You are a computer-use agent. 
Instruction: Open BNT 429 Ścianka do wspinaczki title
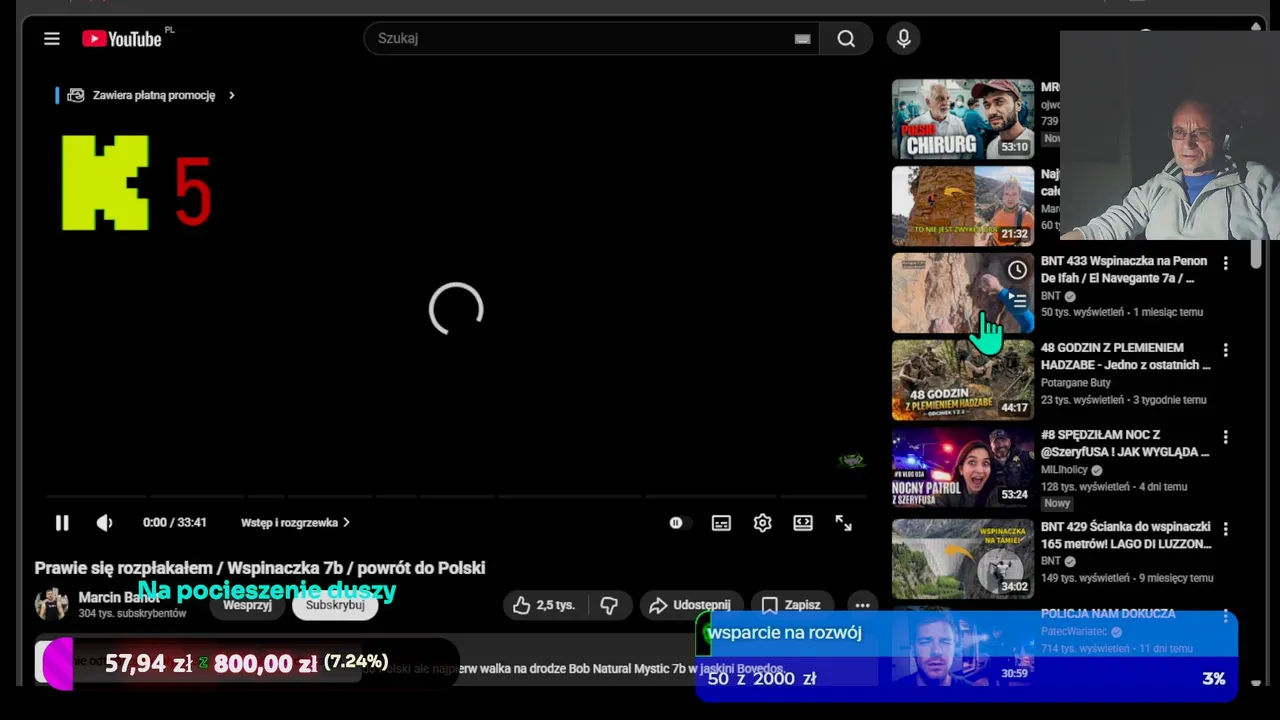point(1126,535)
